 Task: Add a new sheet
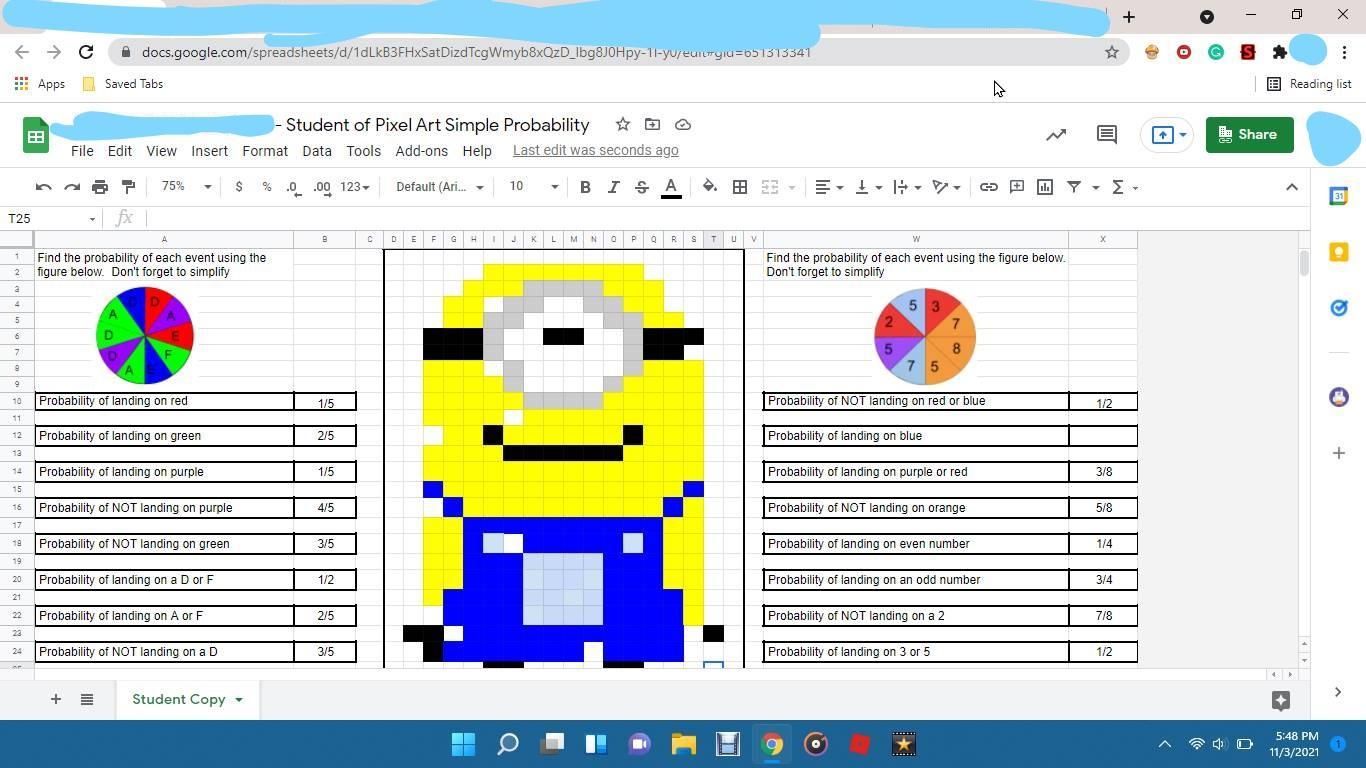pos(55,699)
